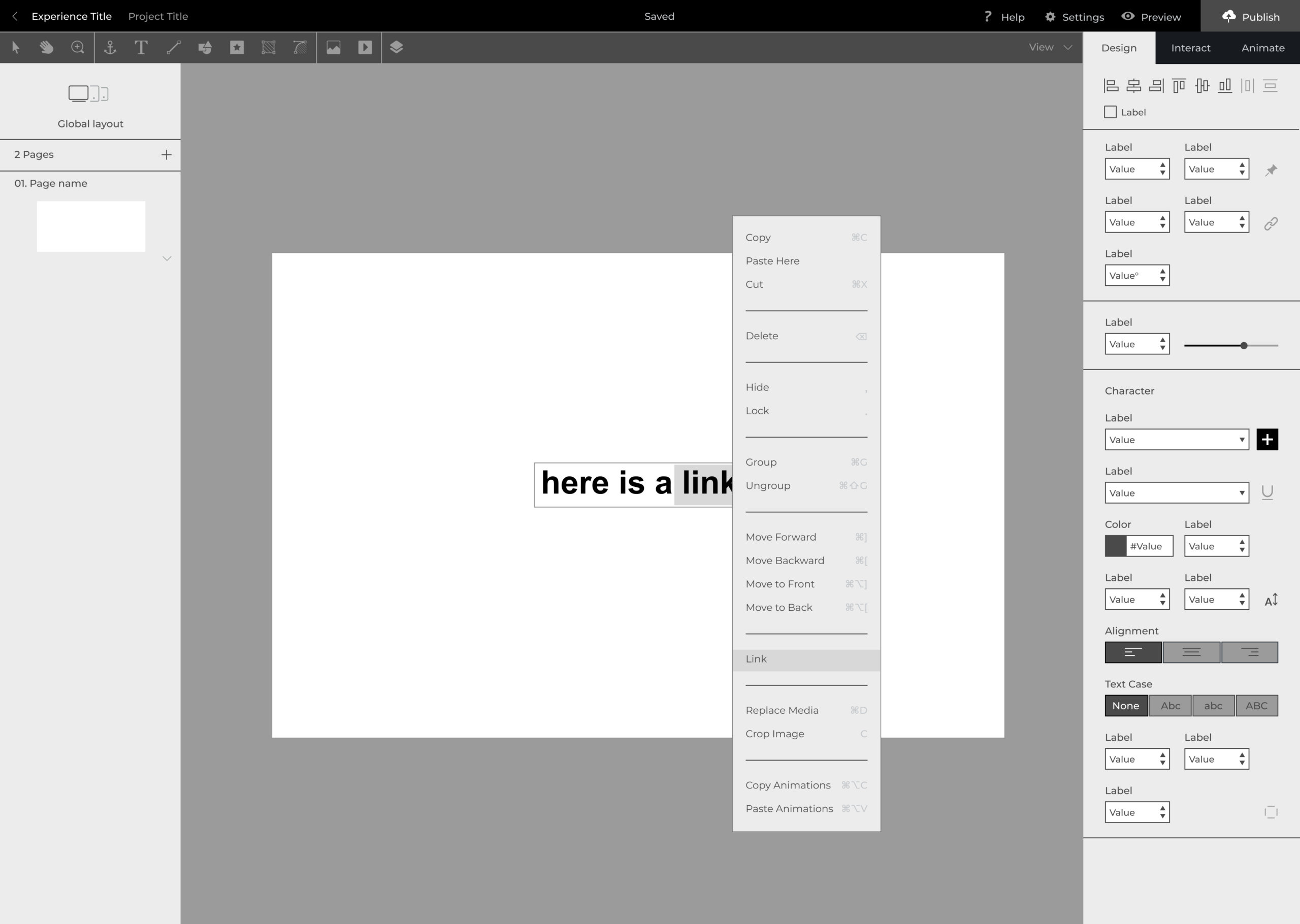Select the anchor tool
Image resolution: width=1300 pixels, height=924 pixels.
point(110,47)
